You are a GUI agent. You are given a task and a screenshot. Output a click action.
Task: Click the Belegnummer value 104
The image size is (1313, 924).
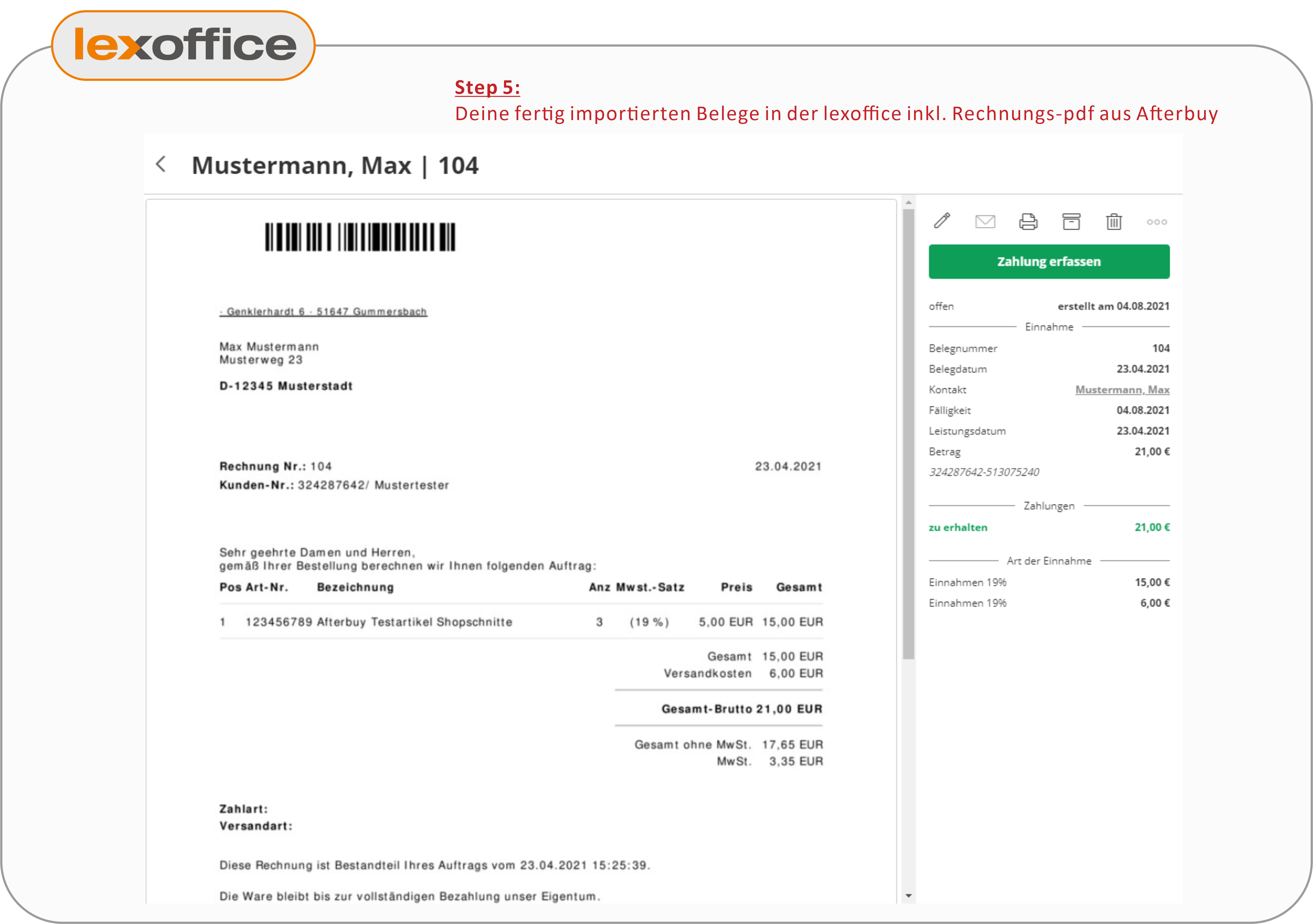pyautogui.click(x=1161, y=348)
